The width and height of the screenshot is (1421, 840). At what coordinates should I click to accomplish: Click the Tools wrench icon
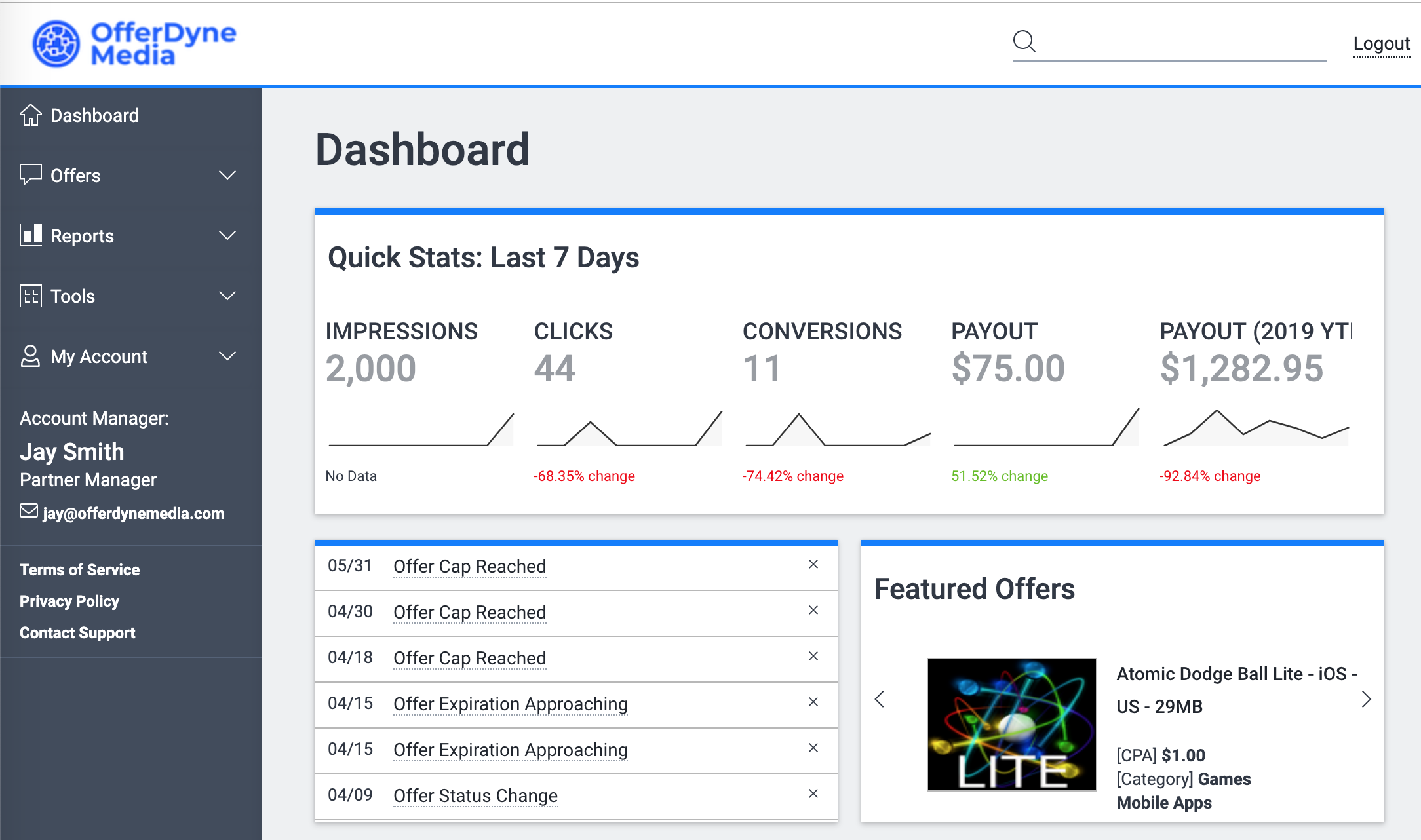[x=29, y=297]
